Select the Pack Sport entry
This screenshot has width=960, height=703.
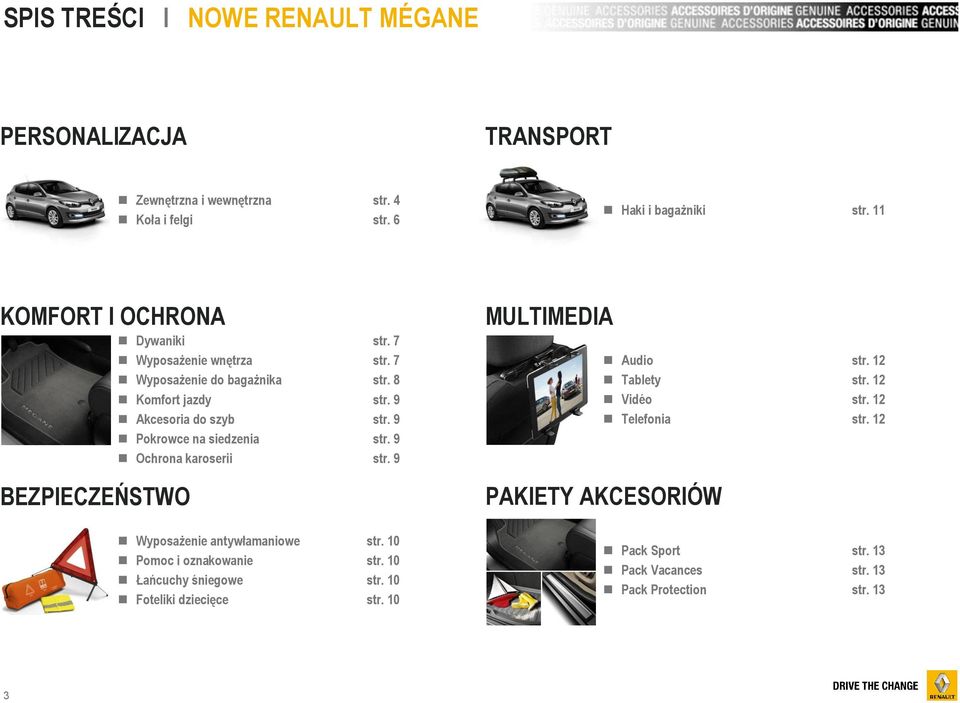(650, 551)
